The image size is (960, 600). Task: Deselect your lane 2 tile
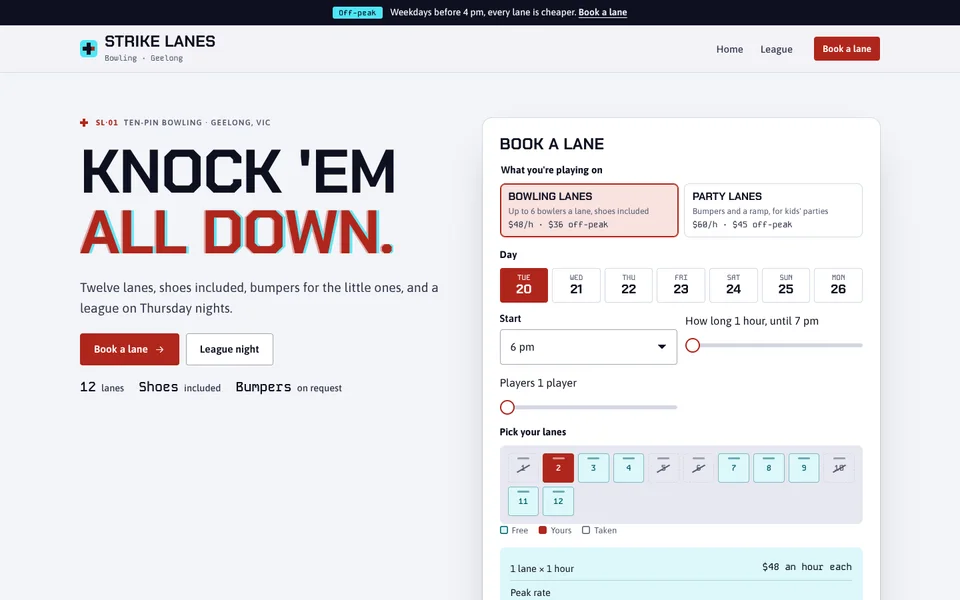pos(558,468)
